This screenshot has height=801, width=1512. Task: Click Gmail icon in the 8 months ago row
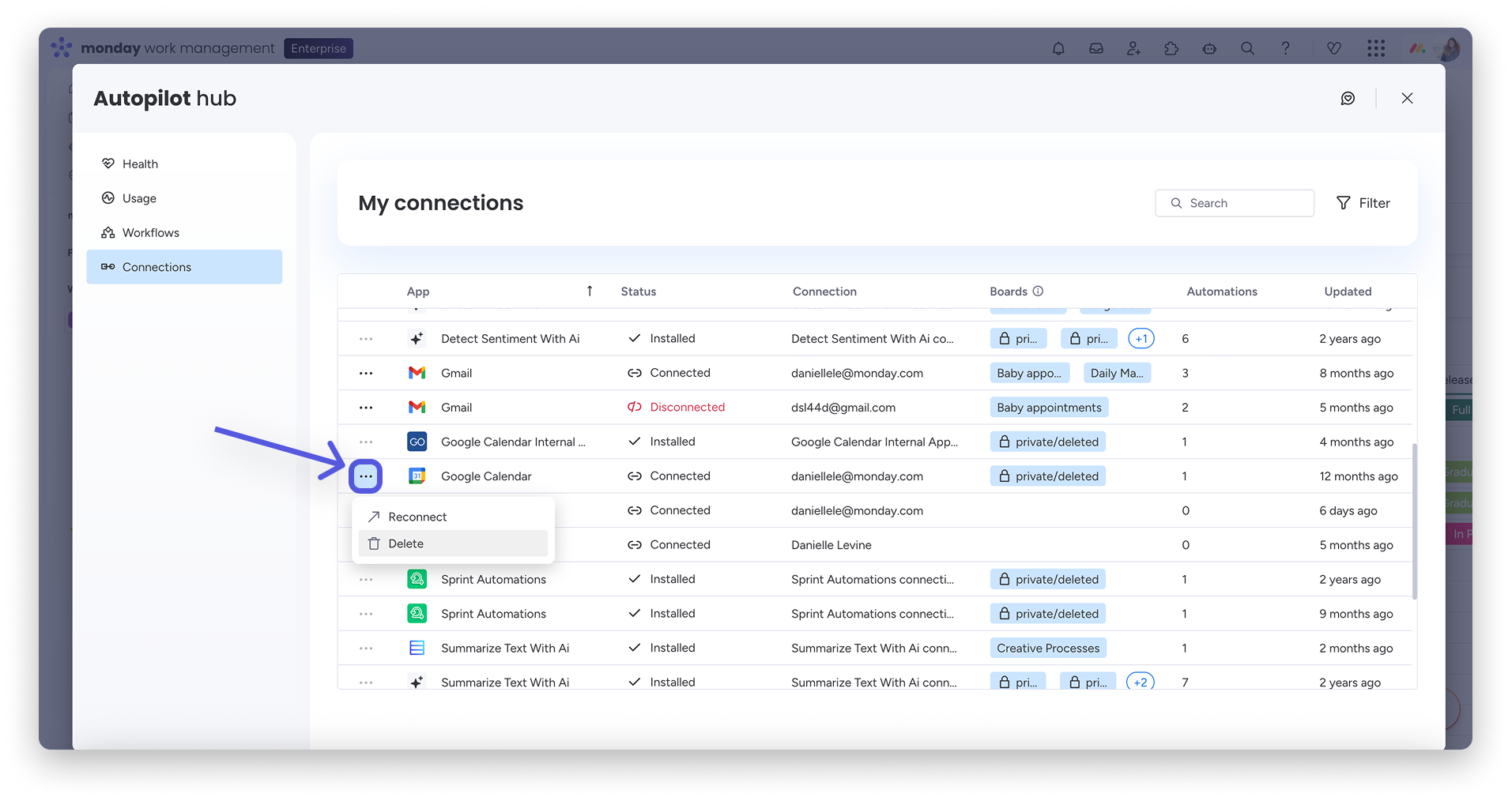[x=417, y=373]
